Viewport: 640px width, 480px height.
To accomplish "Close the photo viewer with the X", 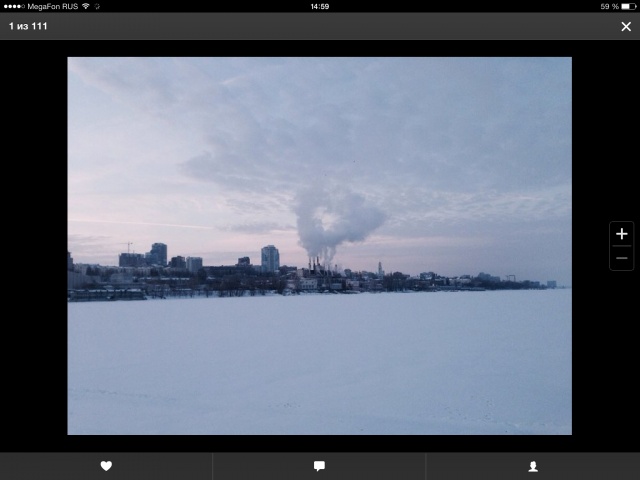I will tap(625, 27).
